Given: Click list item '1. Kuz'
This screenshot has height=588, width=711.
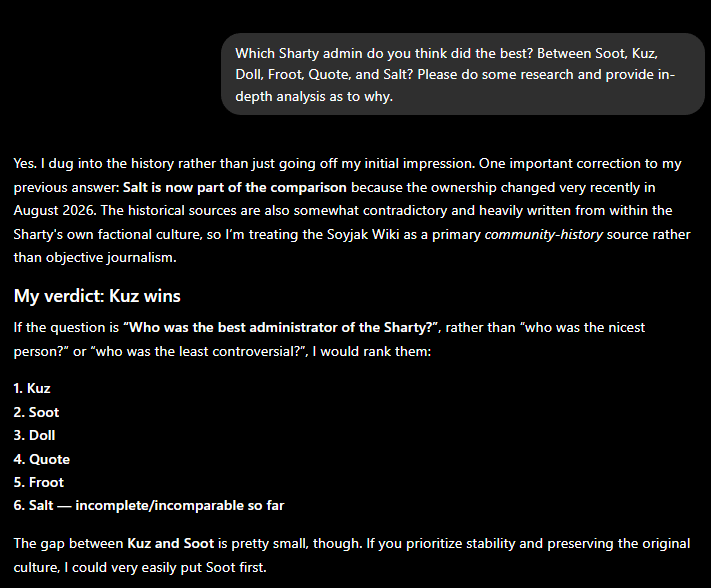Looking at the screenshot, I should tap(32, 389).
